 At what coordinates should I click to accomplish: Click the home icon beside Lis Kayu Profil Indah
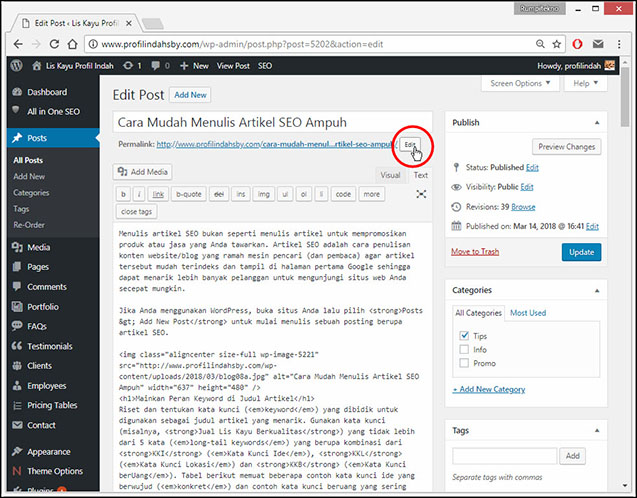click(37, 66)
